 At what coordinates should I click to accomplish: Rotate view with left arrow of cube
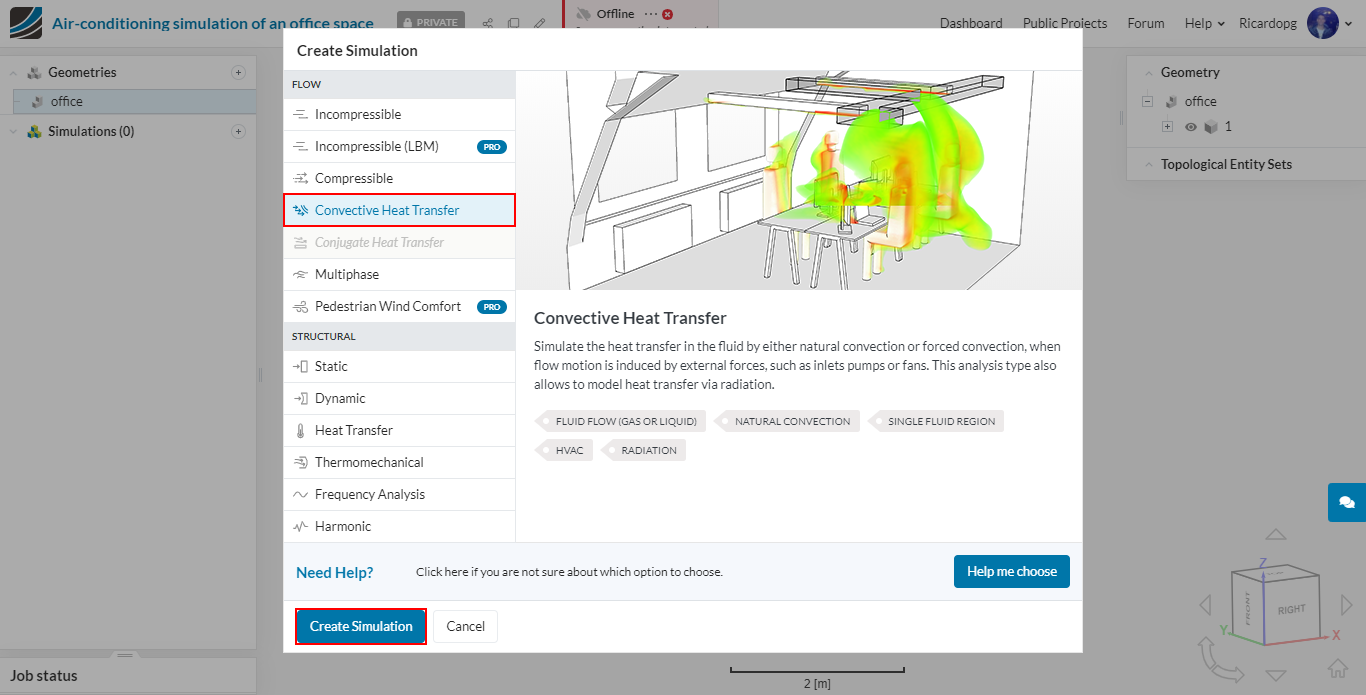[x=1205, y=605]
